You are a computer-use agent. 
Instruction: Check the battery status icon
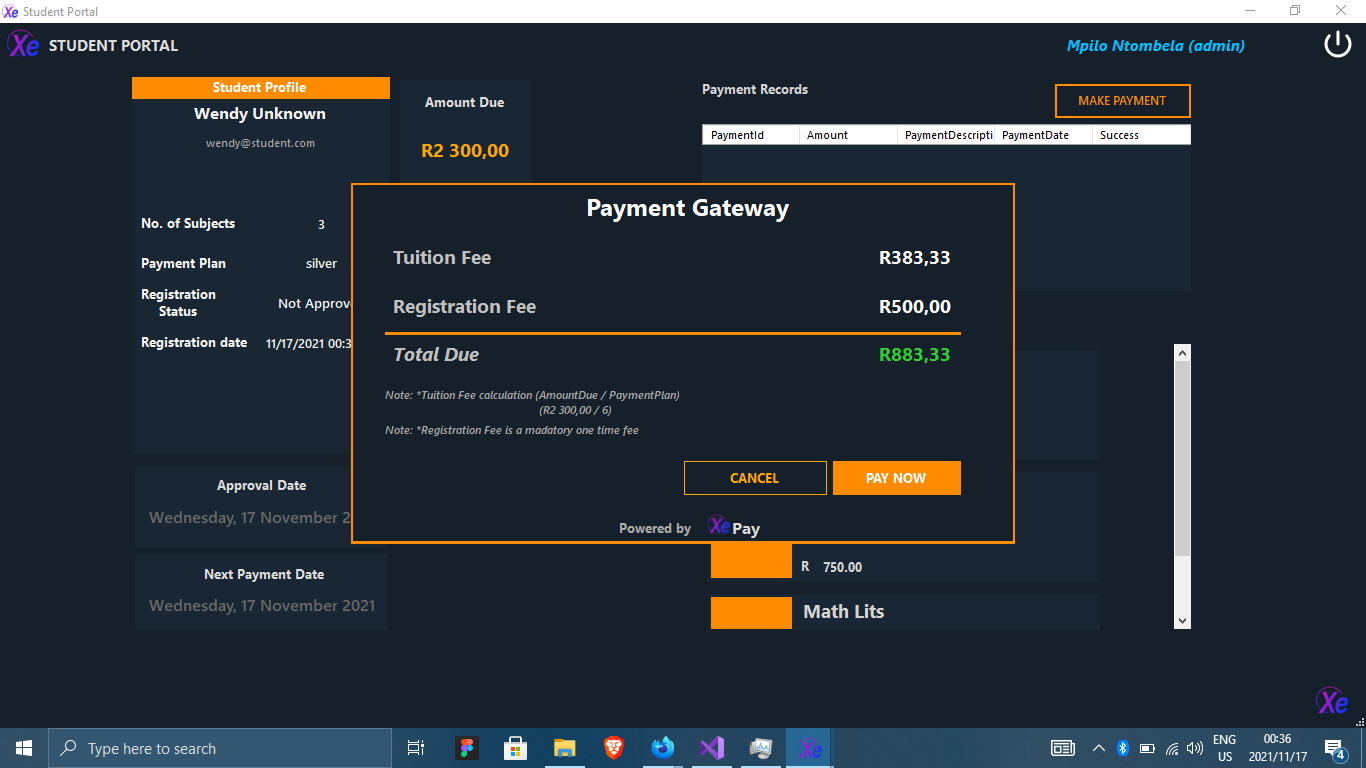pyautogui.click(x=1147, y=748)
